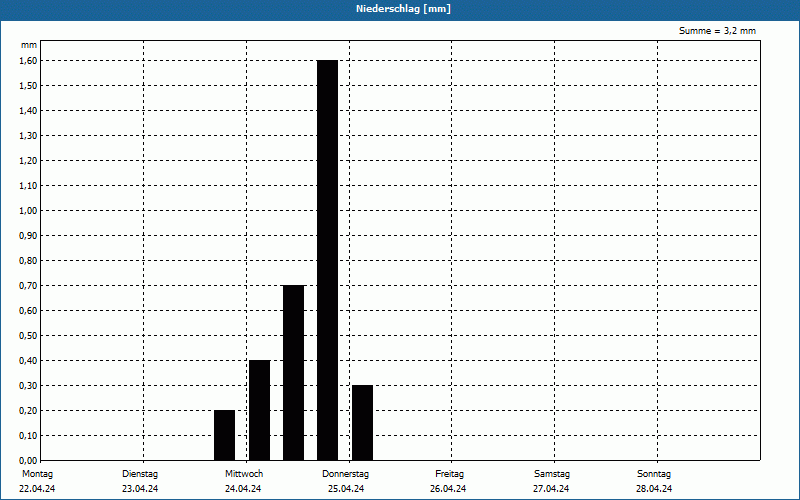Image resolution: width=800 pixels, height=500 pixels.
Task: Select the 0,40 y-axis value
Action: (x=28, y=360)
